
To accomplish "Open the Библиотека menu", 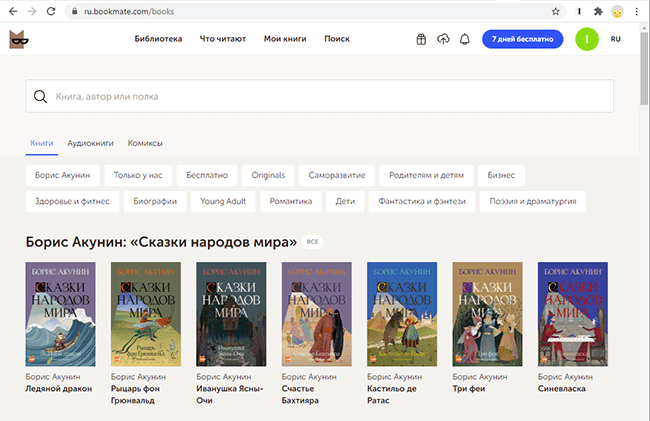I will [x=158, y=39].
